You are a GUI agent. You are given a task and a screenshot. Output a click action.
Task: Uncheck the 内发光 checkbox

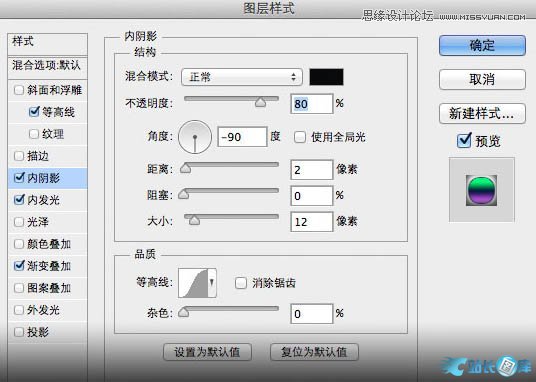(x=19, y=199)
